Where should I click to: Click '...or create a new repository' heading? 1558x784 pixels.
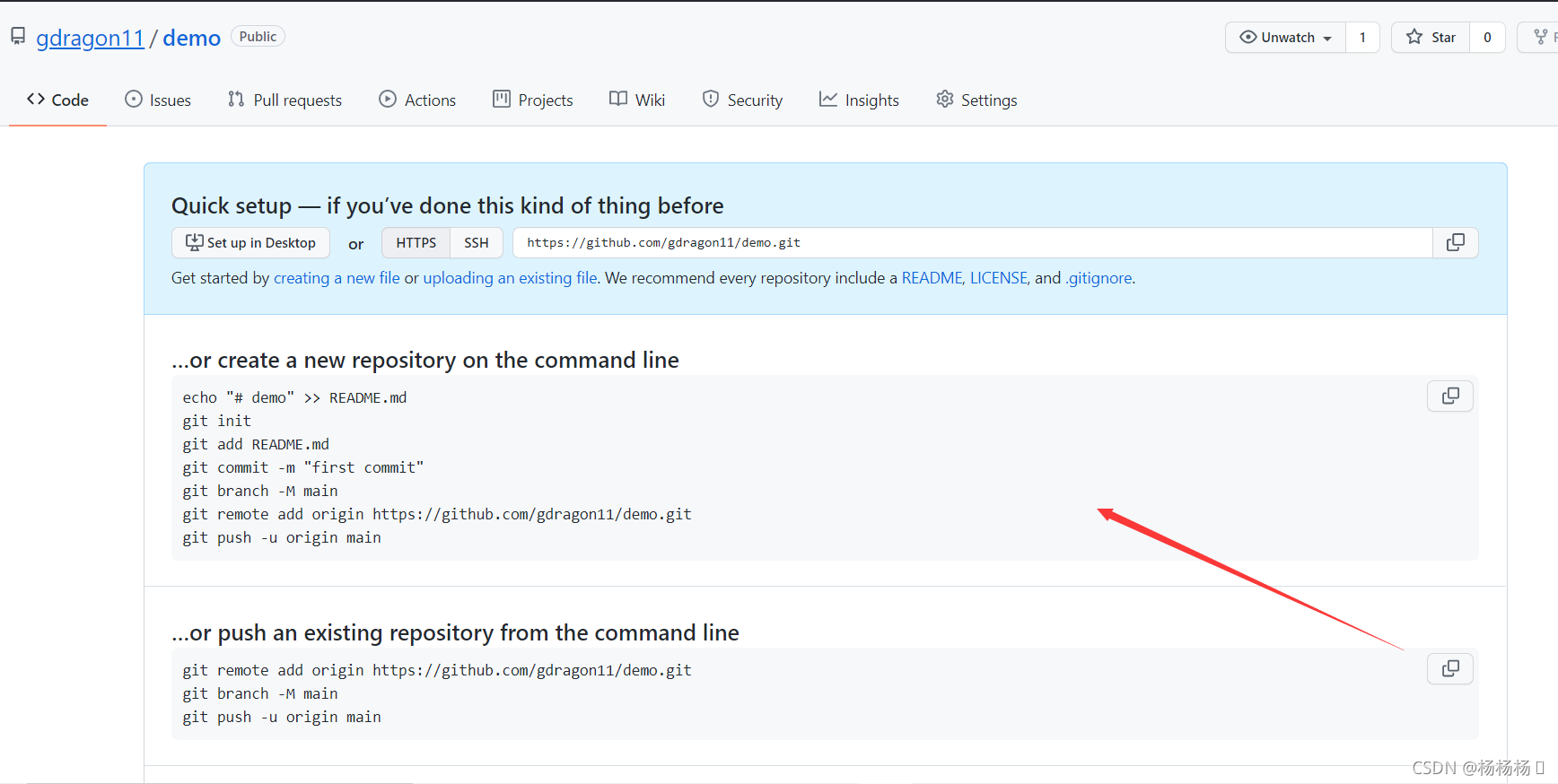(425, 360)
